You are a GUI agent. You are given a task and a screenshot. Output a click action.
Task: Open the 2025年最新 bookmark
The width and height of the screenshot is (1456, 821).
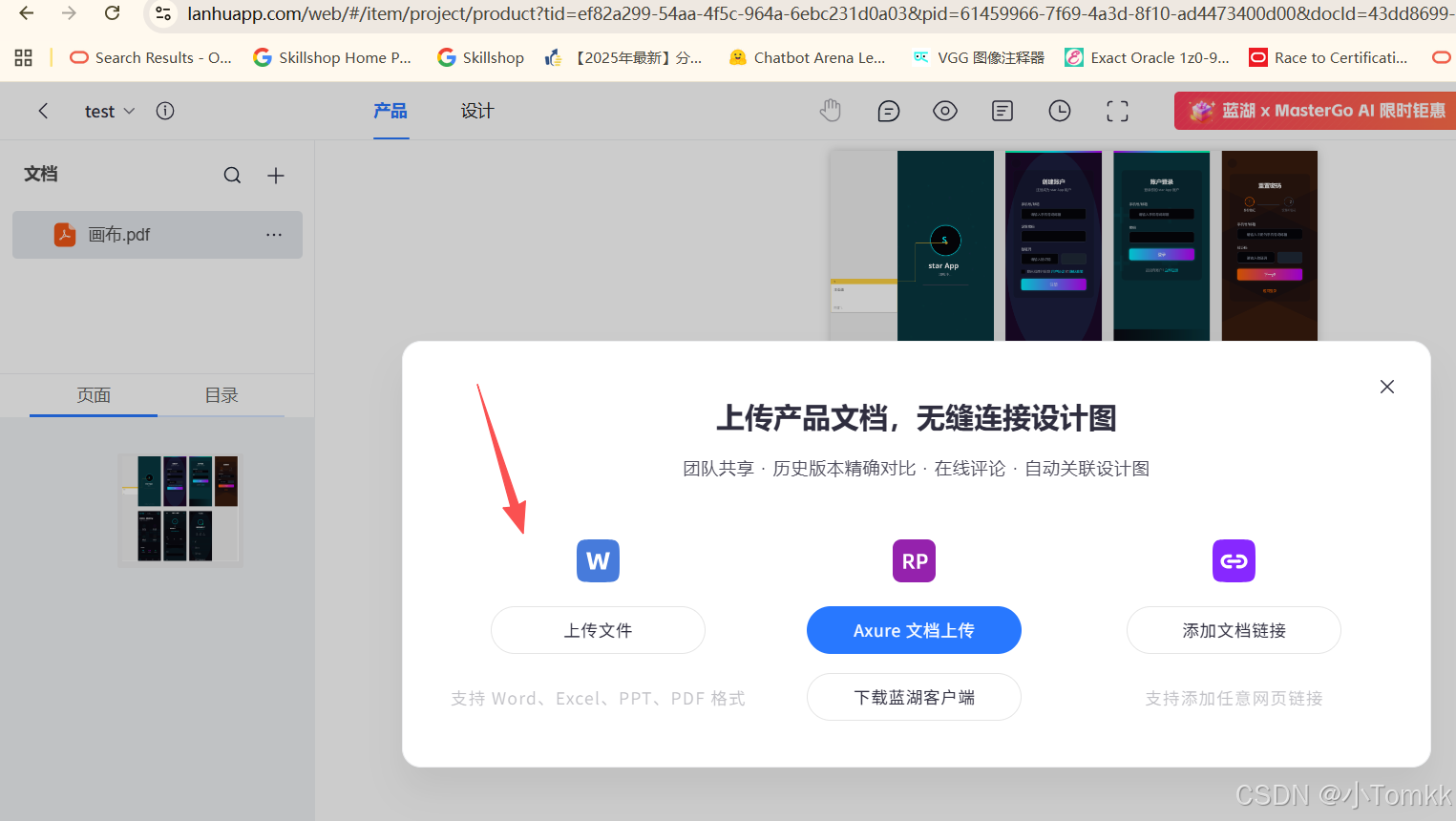623,57
